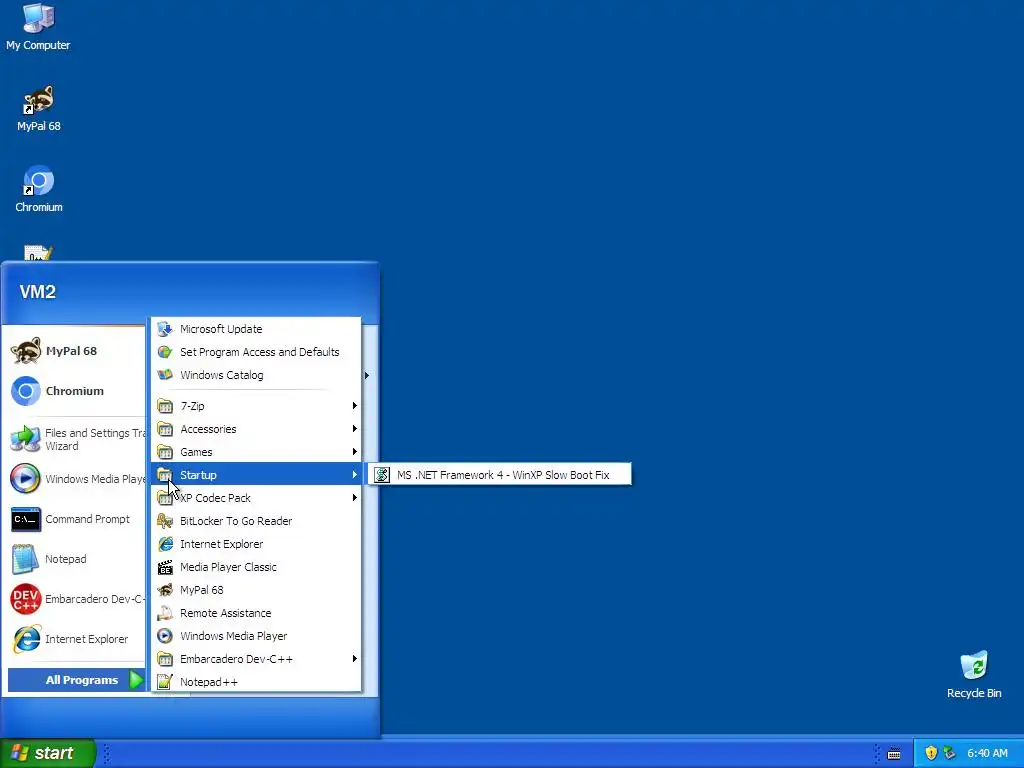1024x768 pixels.
Task: Expand the XP Codec Pack submenu arrow
Action: (x=355, y=498)
